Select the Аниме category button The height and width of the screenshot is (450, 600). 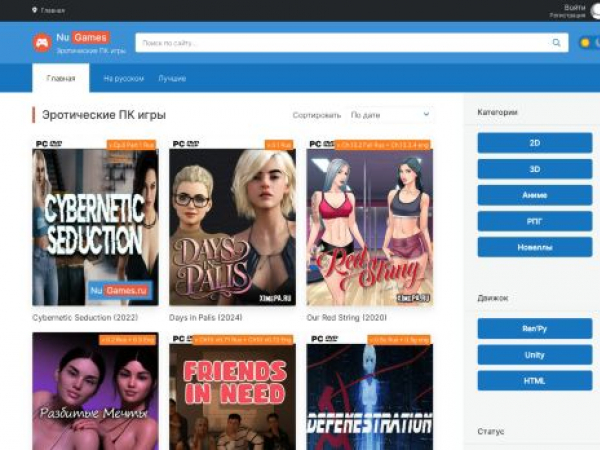[x=535, y=195]
